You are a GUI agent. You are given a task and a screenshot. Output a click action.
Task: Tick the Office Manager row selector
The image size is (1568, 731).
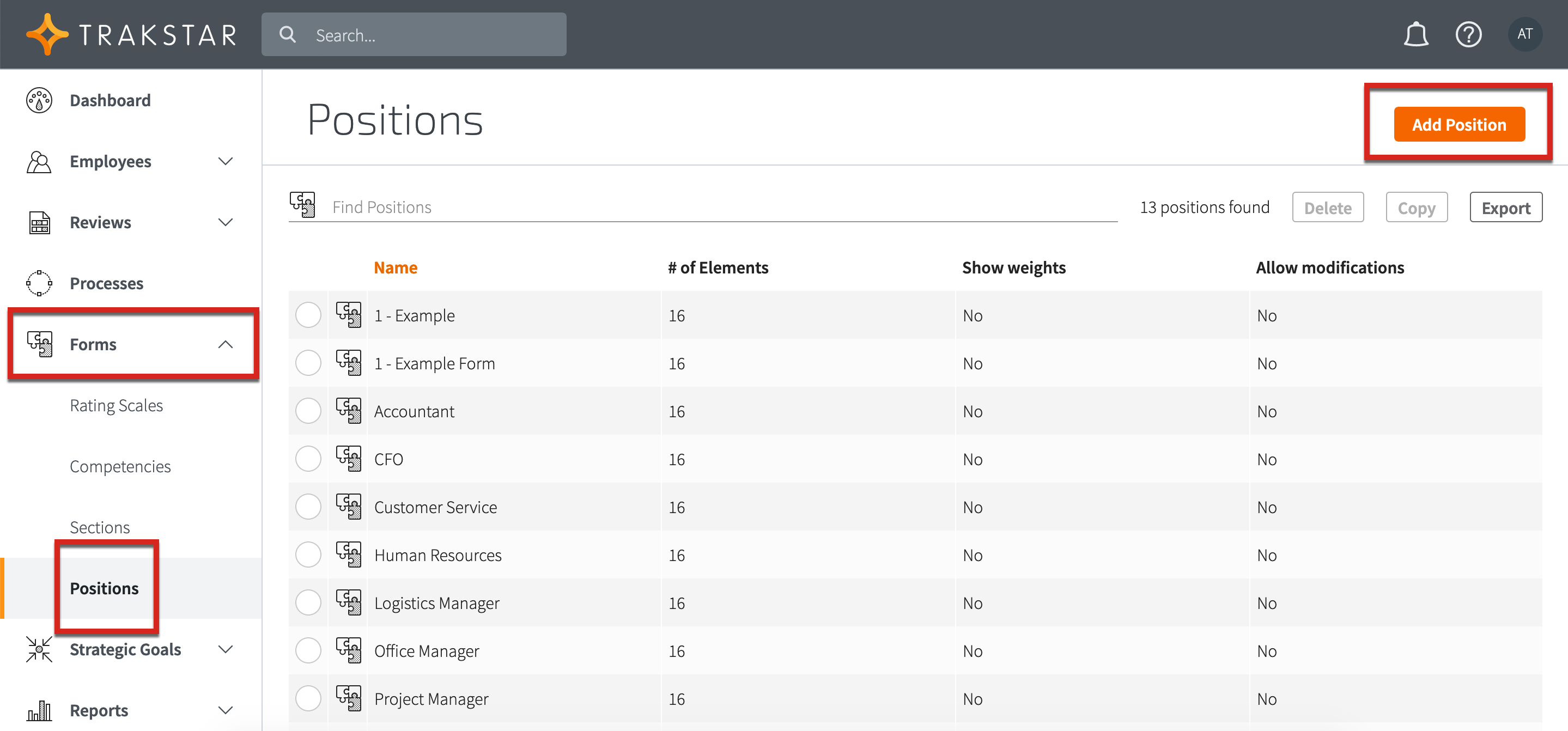coord(308,651)
